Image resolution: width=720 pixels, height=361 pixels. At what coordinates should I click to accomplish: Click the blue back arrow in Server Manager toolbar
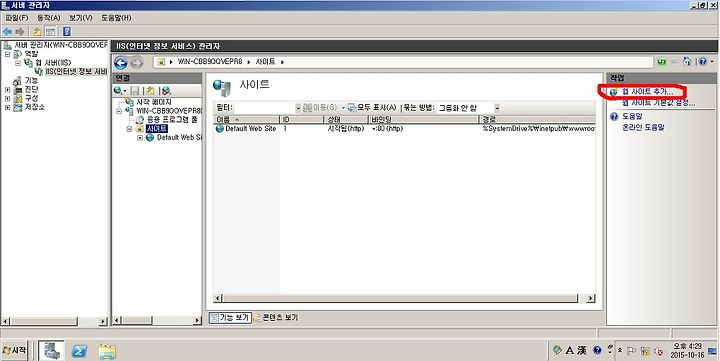(x=7, y=32)
